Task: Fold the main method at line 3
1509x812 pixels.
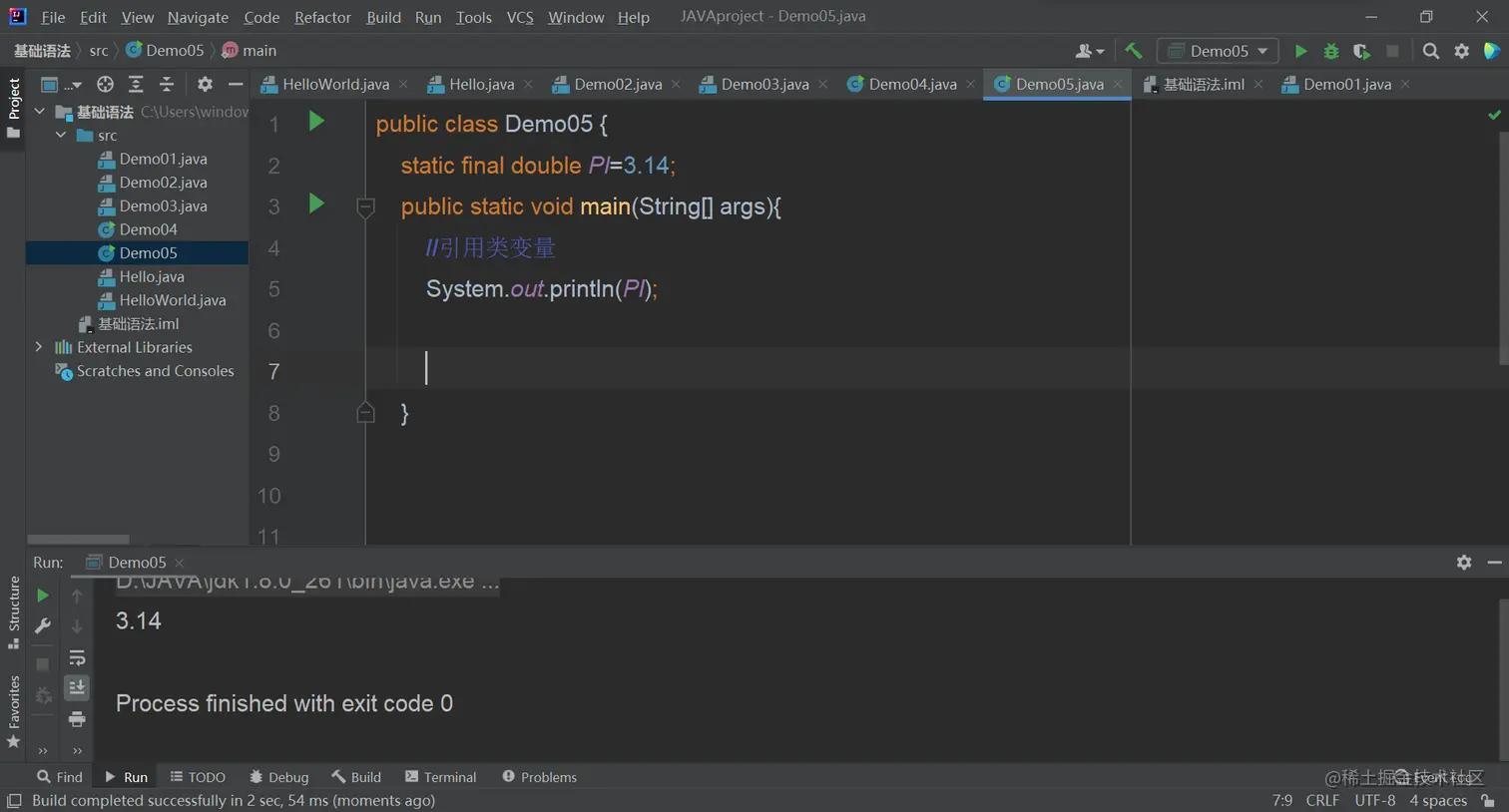Action: tap(365, 206)
